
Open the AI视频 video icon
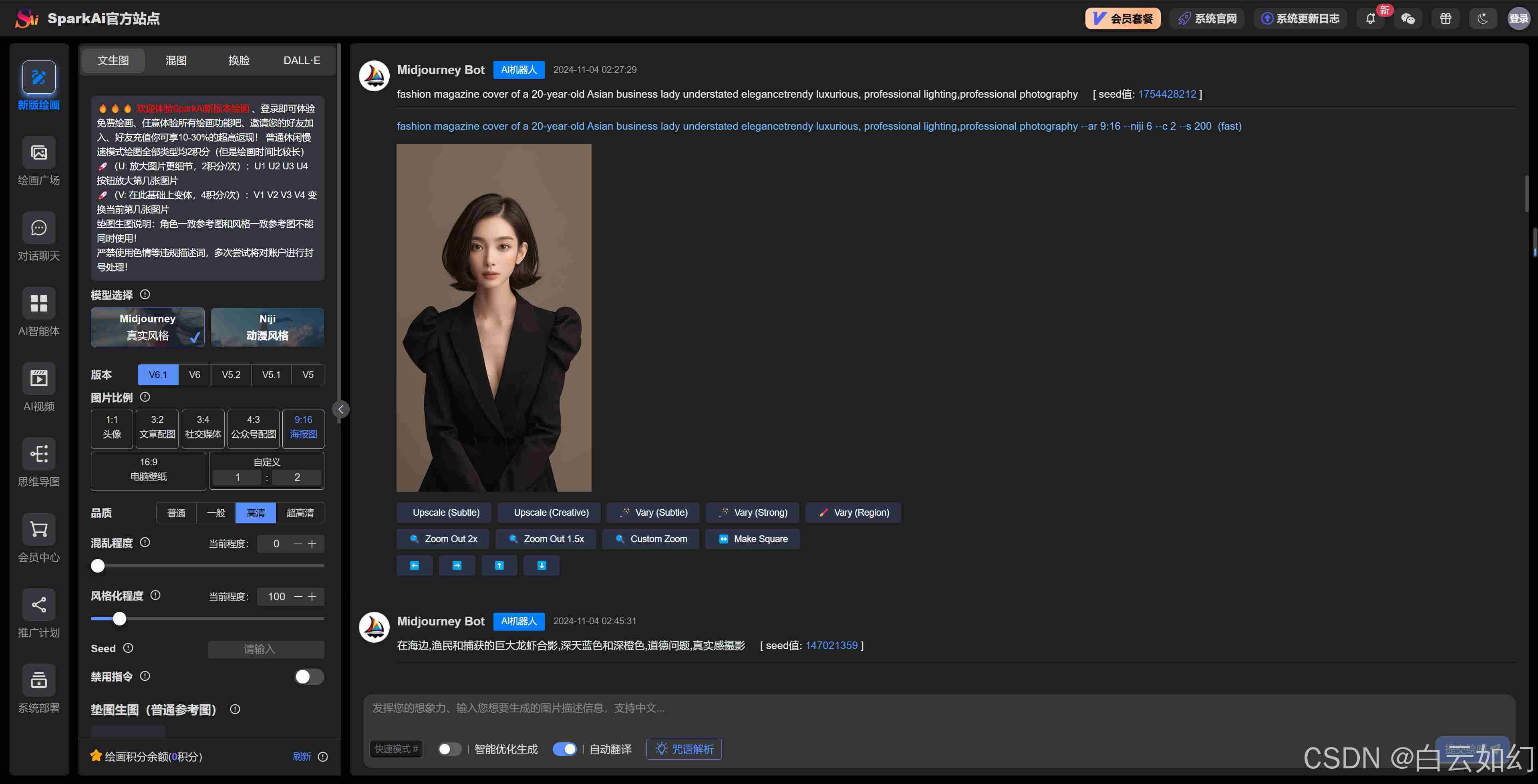[x=39, y=378]
